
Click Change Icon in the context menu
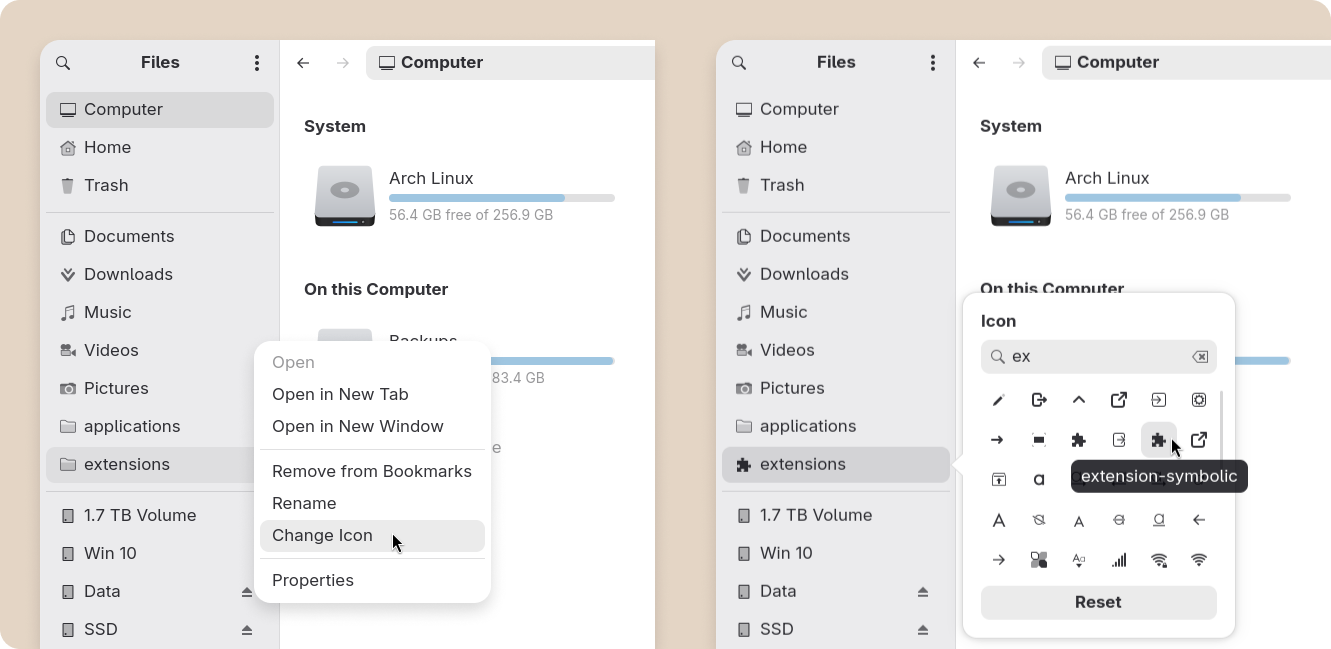point(372,535)
